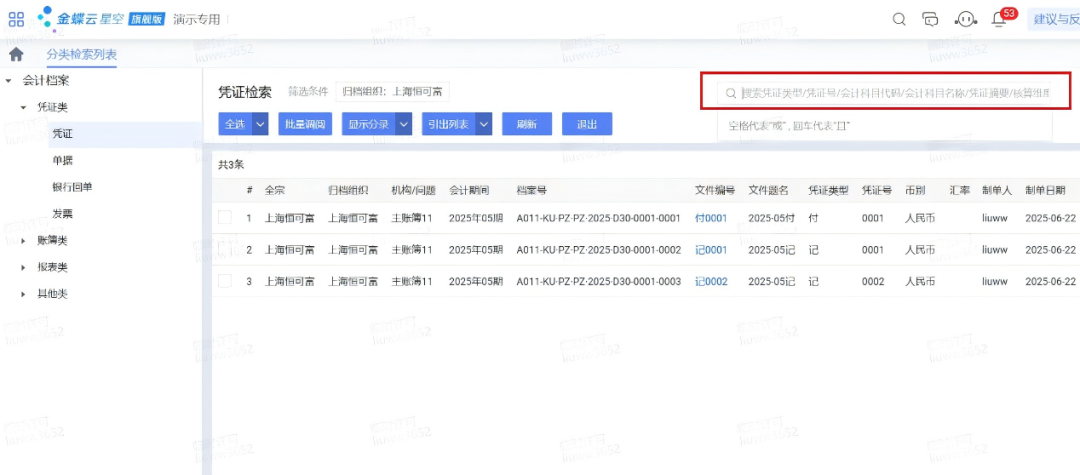Check the checkbox for row 3
Viewport: 1080px width, 475px height.
point(225,282)
